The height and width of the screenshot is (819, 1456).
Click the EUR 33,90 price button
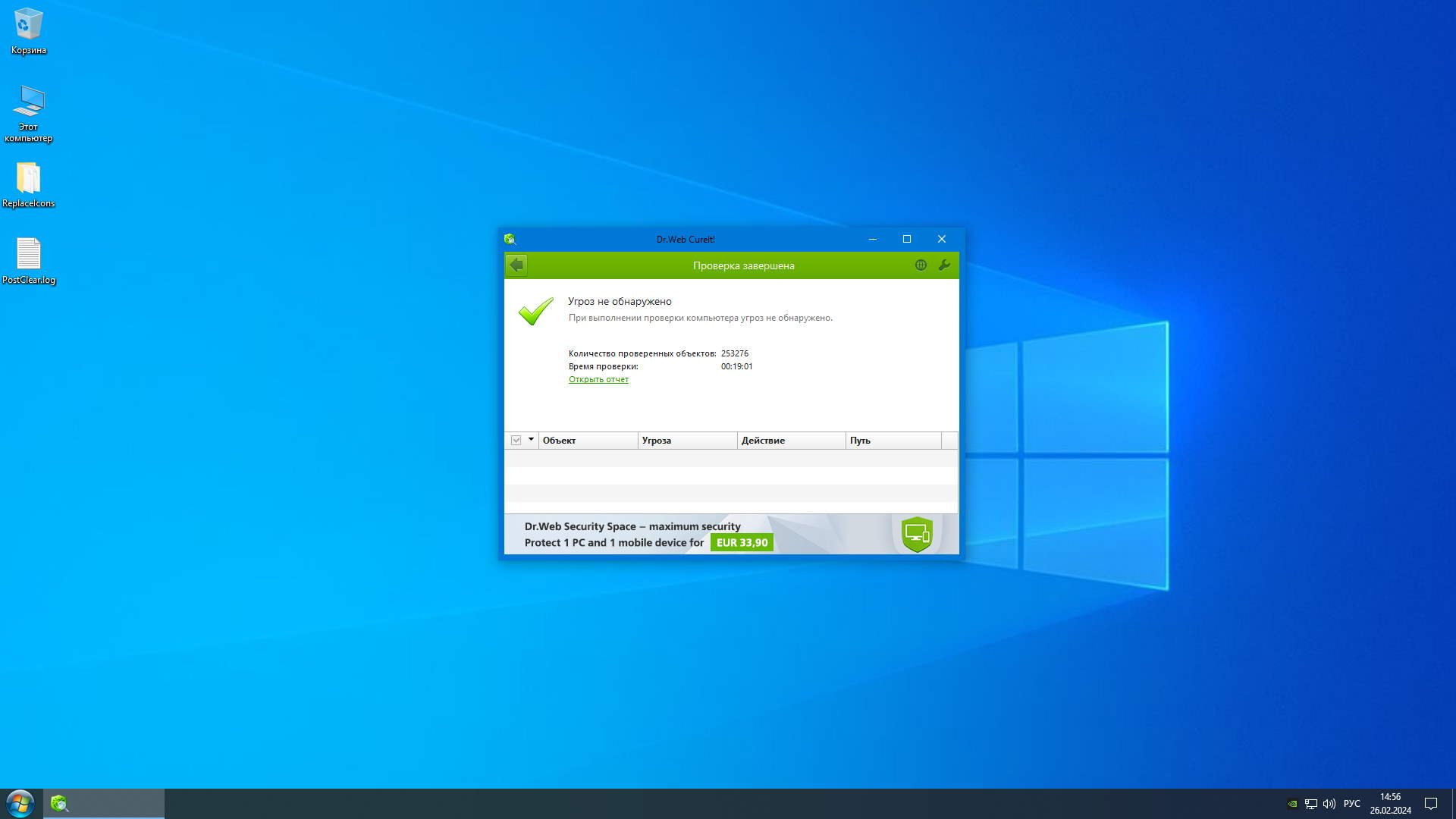click(742, 542)
